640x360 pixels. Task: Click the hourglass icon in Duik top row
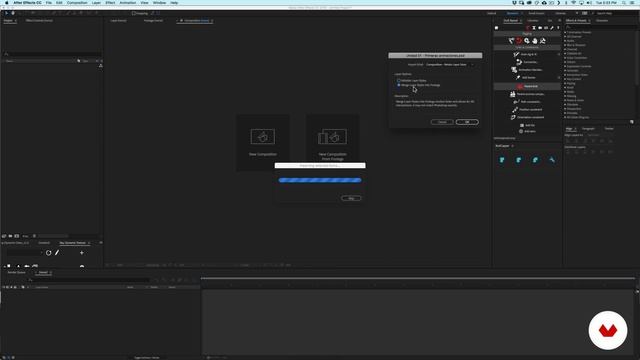pos(533,28)
